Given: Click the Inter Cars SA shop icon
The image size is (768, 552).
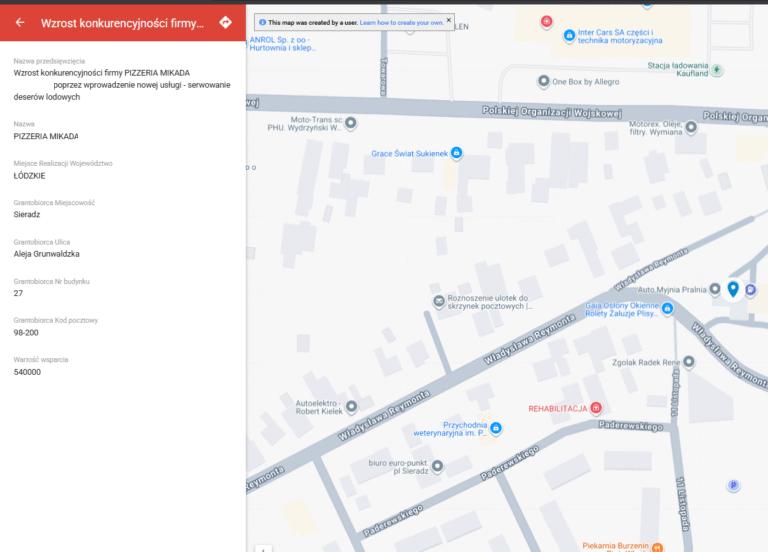Looking at the screenshot, I should click(x=569, y=36).
